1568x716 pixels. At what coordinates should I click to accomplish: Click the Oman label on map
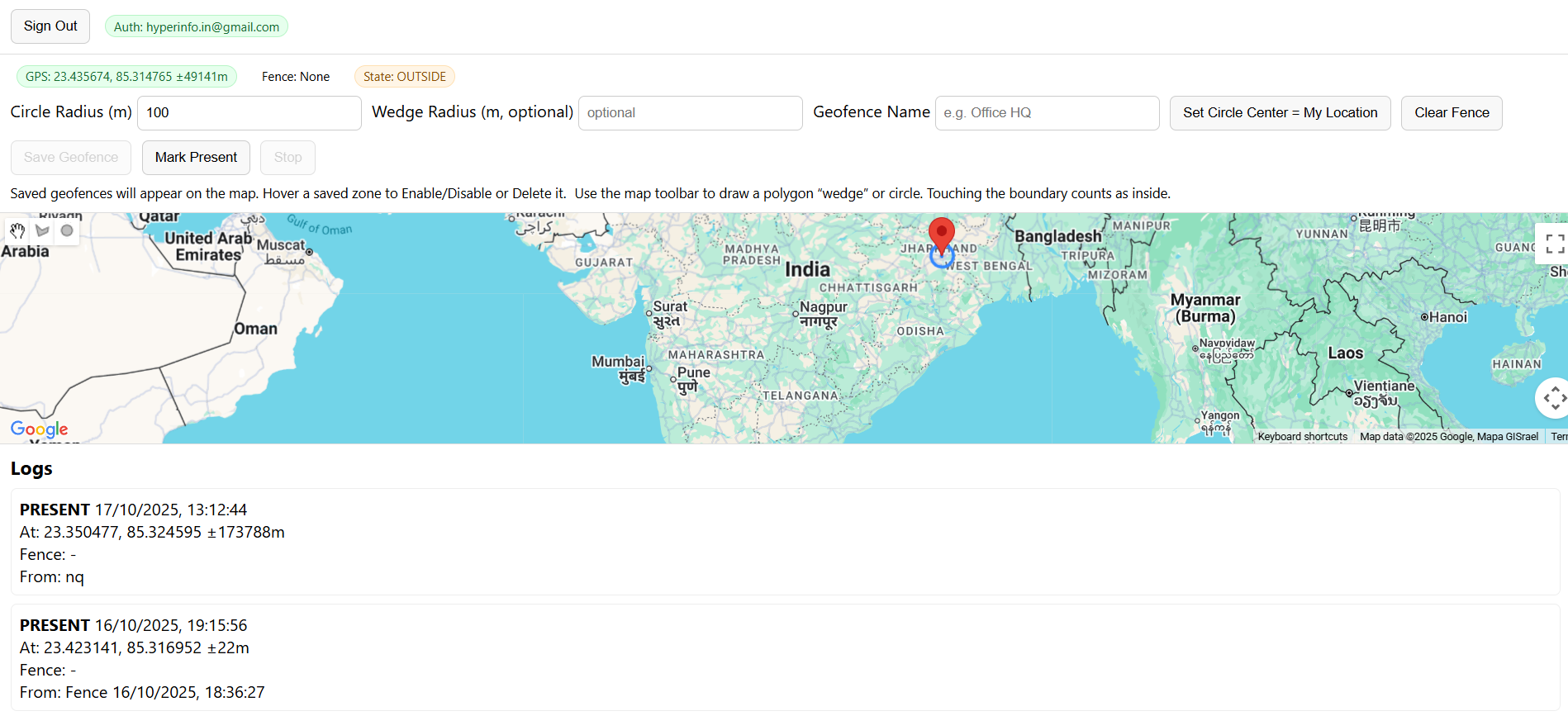(256, 329)
